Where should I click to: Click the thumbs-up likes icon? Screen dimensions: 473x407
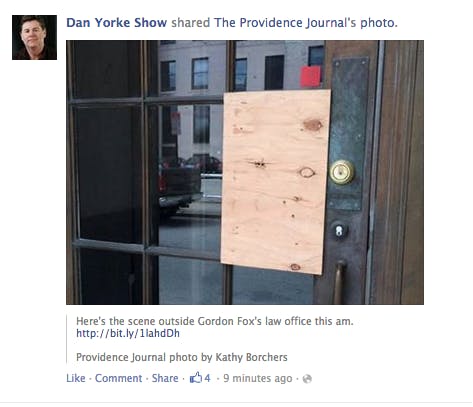196,378
